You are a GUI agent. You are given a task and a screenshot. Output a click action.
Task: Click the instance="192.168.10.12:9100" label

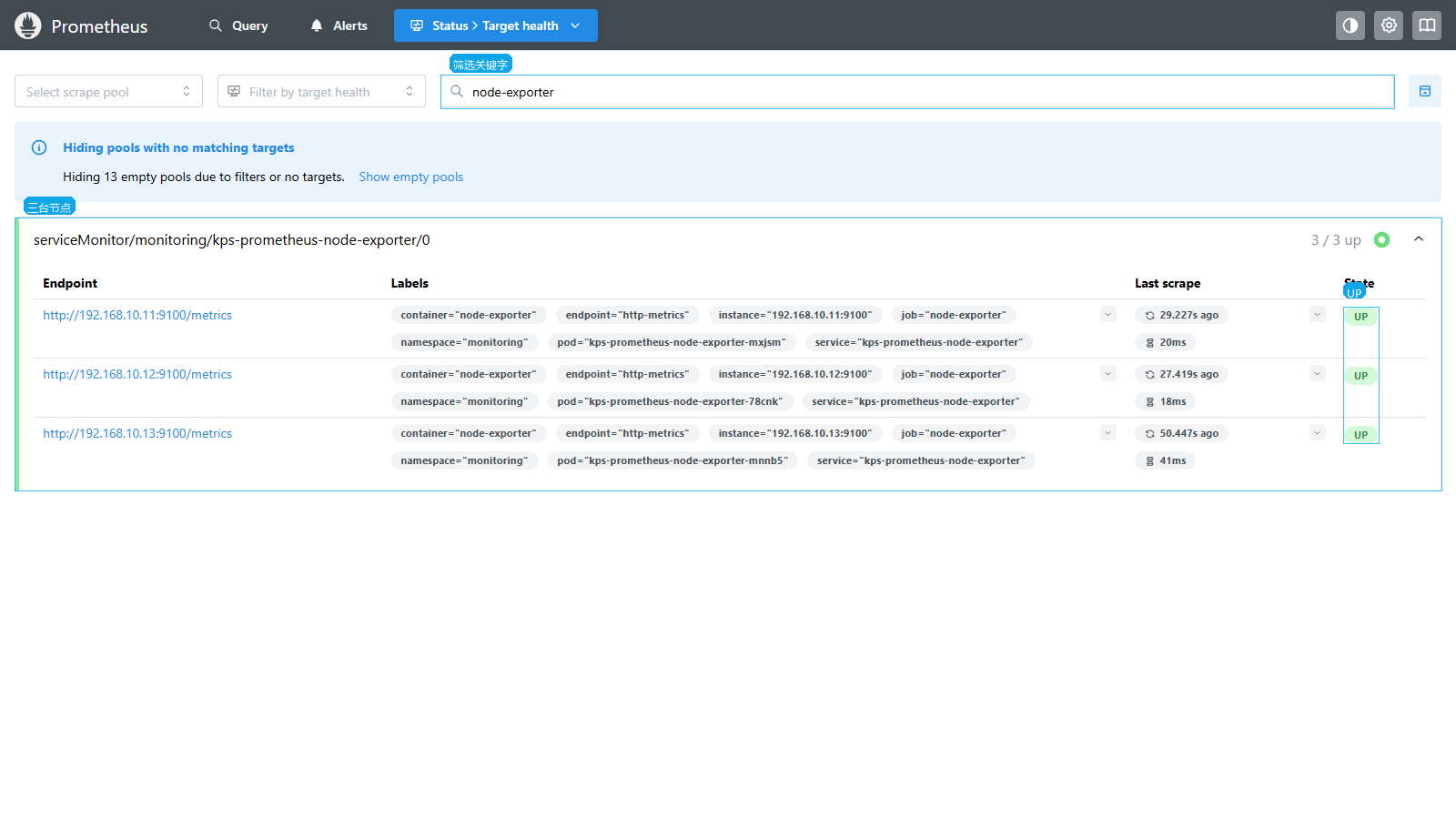coord(795,374)
